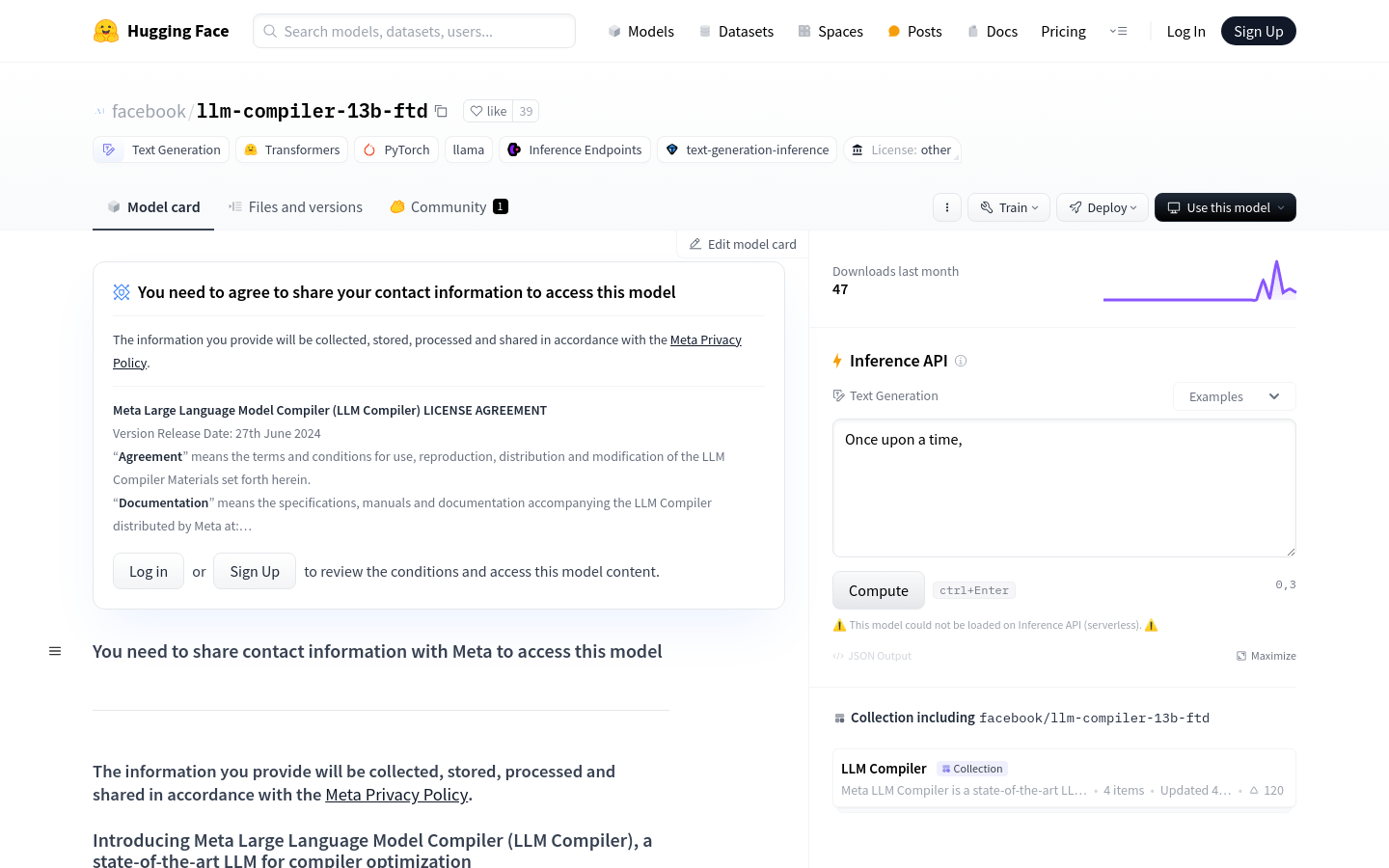Screen dimensions: 1389x868
Task: Open the Deploy dropdown
Action: coord(1103,207)
